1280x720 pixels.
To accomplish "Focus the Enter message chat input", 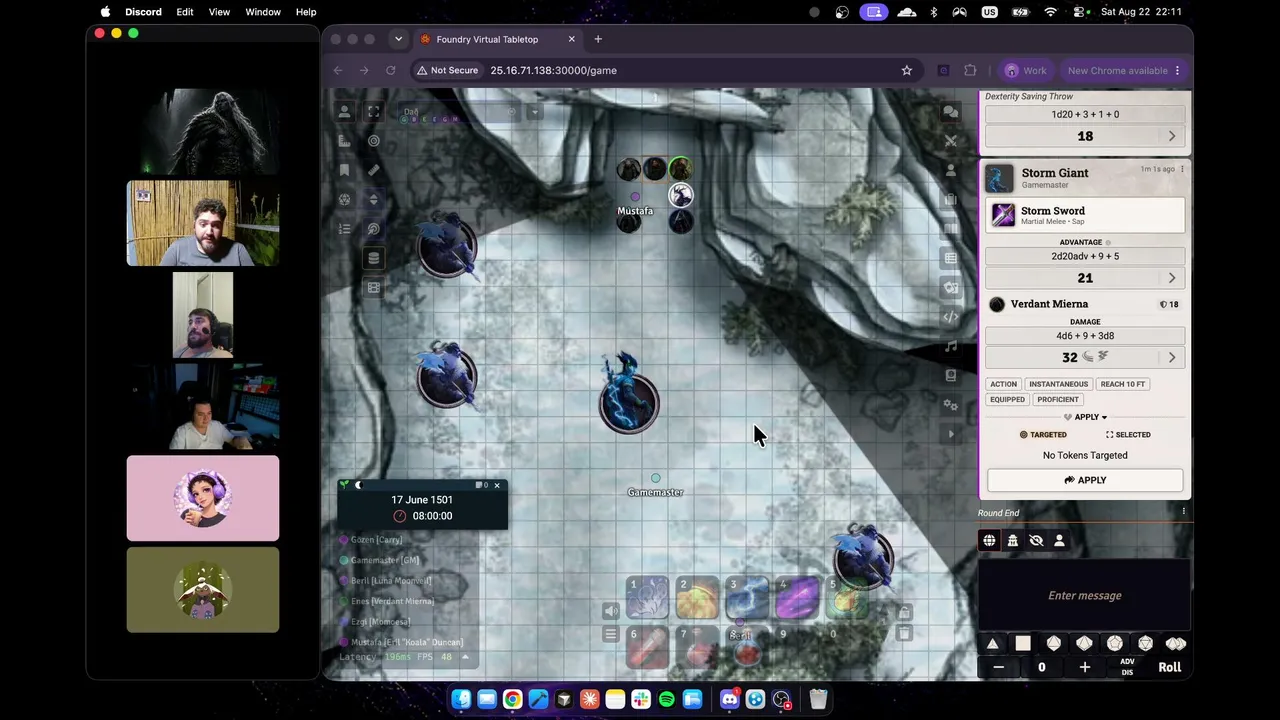I will pos(1085,596).
